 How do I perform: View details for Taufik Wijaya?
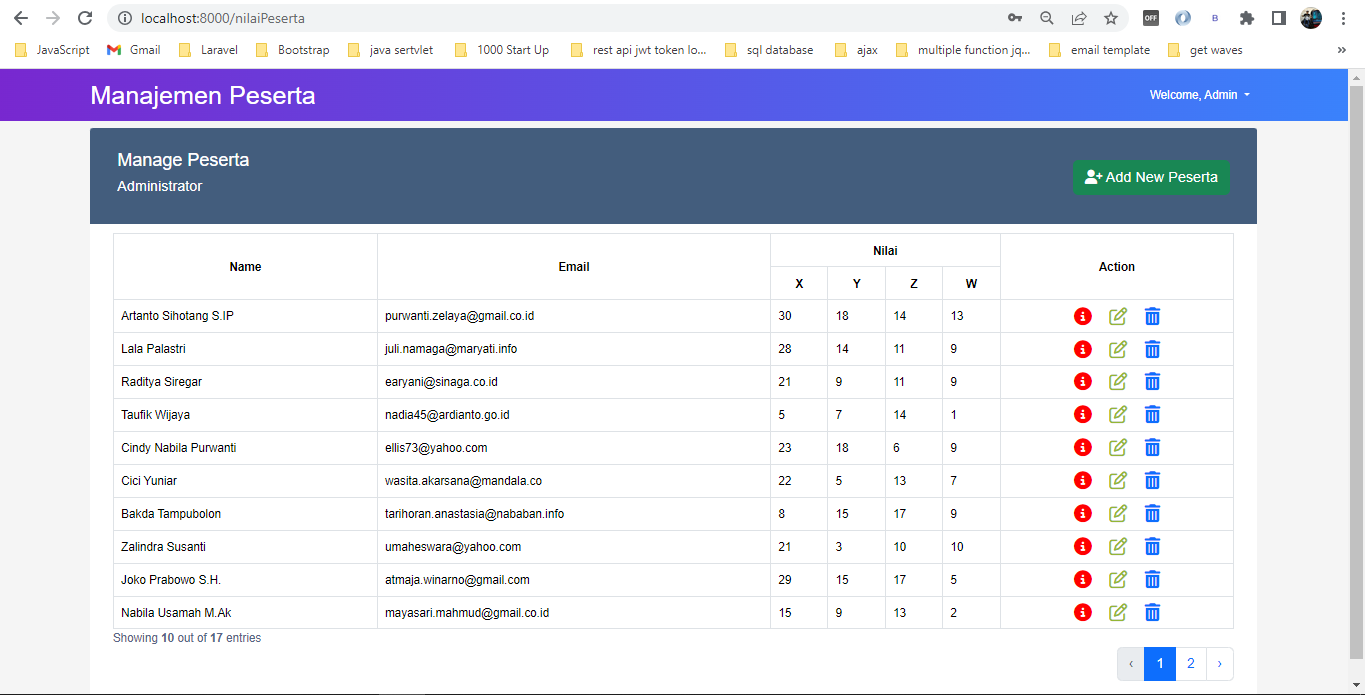[x=1082, y=414]
